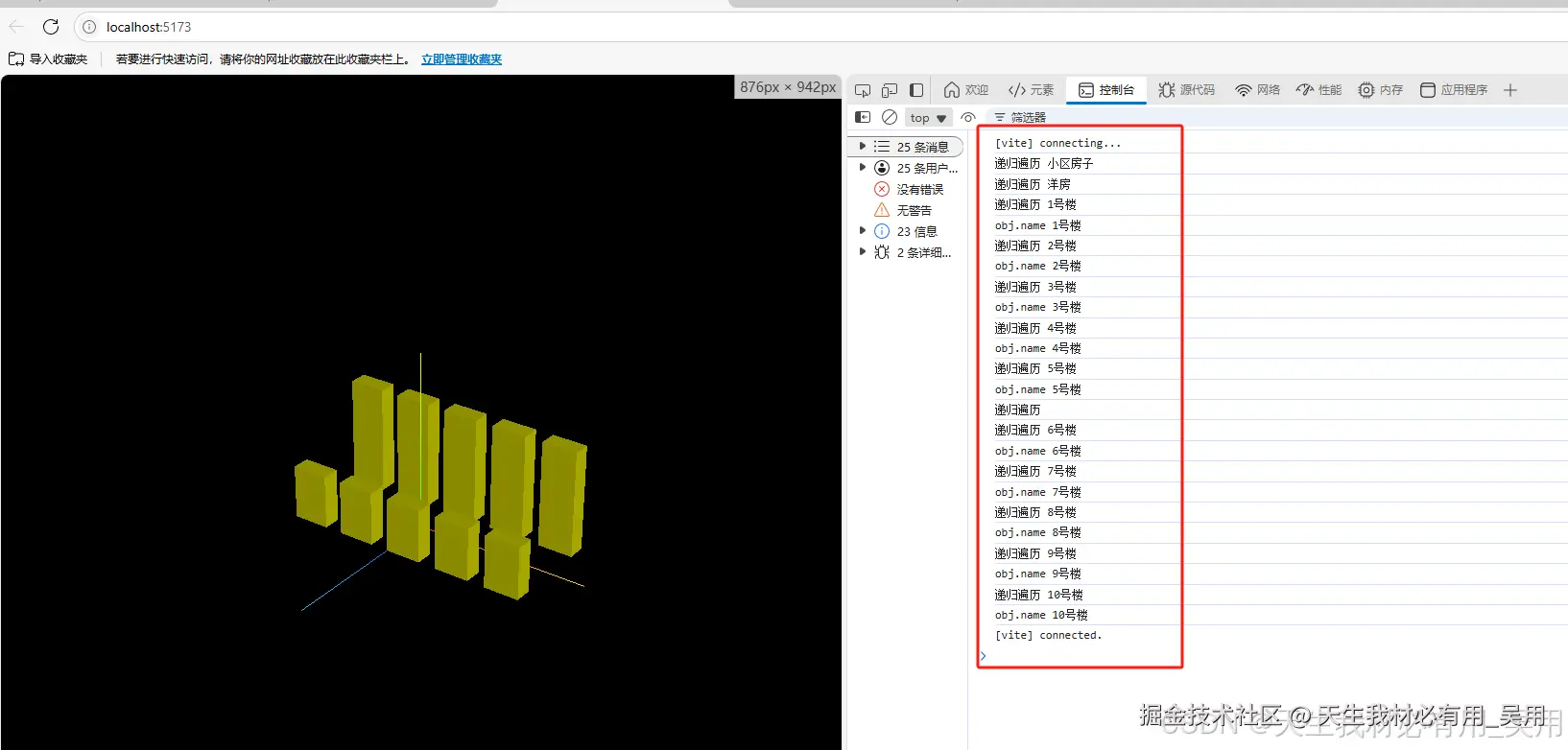Screen dimensions: 1568x750
Task: Select the 25 条消息 list item
Action: pos(907,147)
